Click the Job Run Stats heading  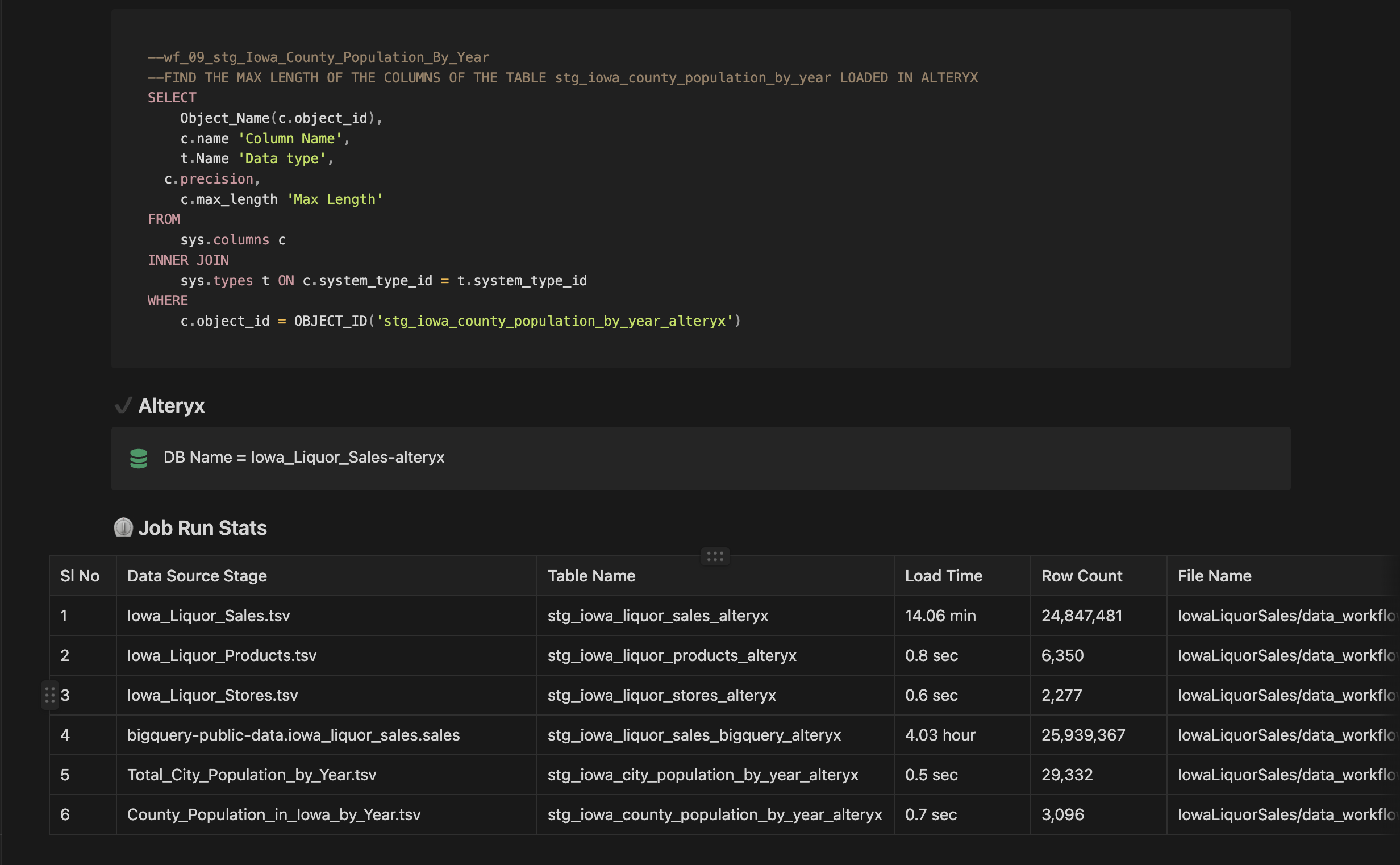202,527
